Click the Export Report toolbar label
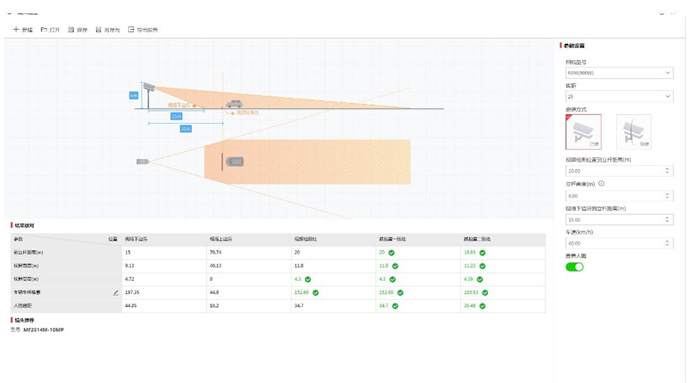This screenshot has height=383, width=690. click(x=147, y=30)
